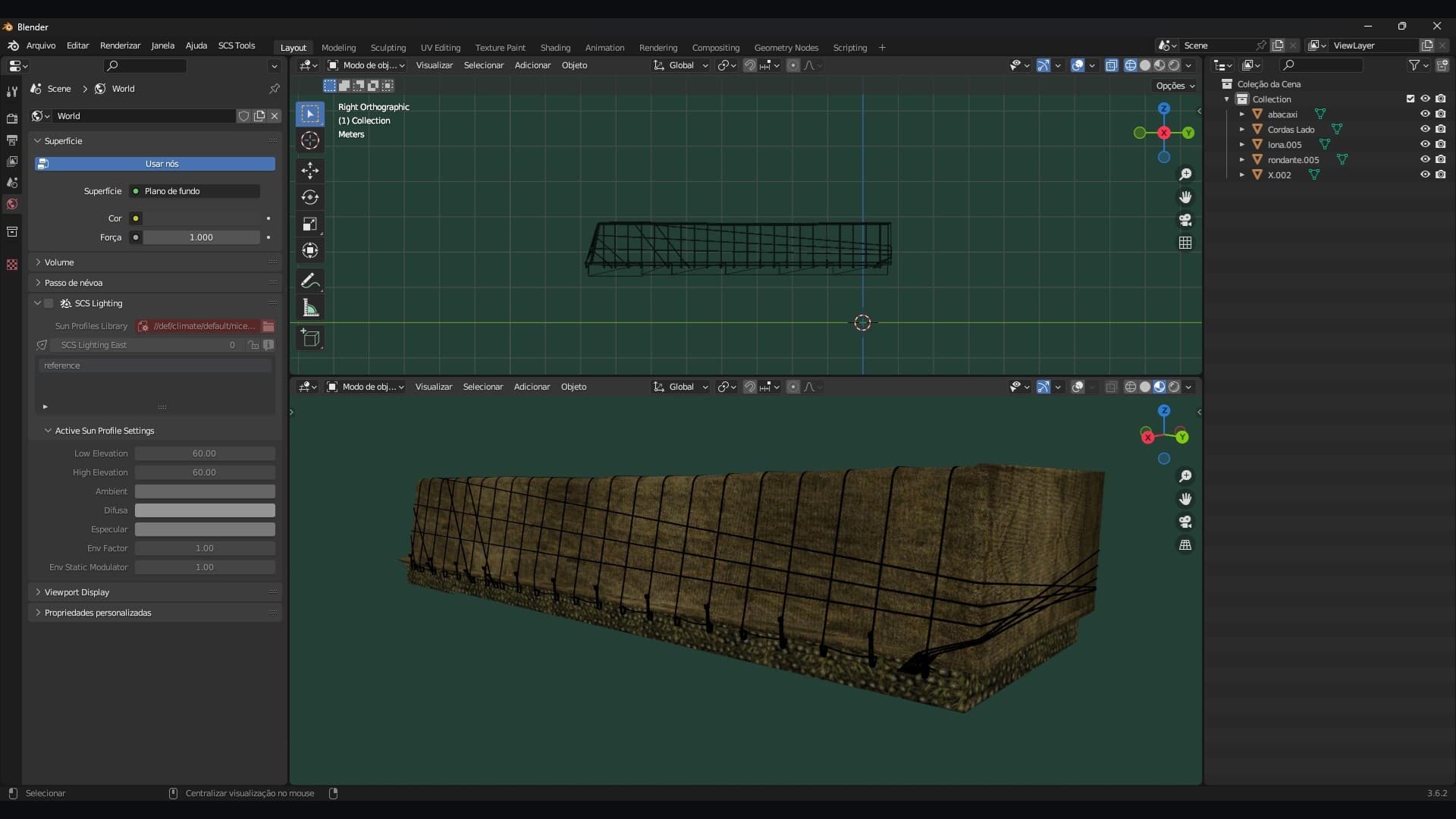Enable the SCS Lighting checkbox

tap(49, 303)
